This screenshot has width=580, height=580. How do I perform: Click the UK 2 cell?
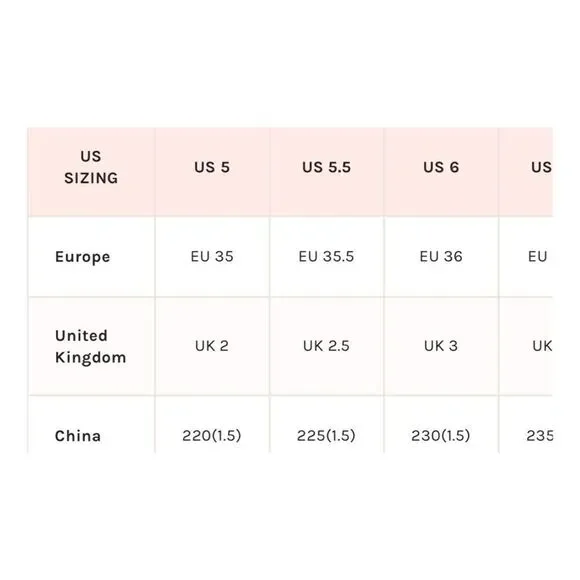[x=212, y=346]
